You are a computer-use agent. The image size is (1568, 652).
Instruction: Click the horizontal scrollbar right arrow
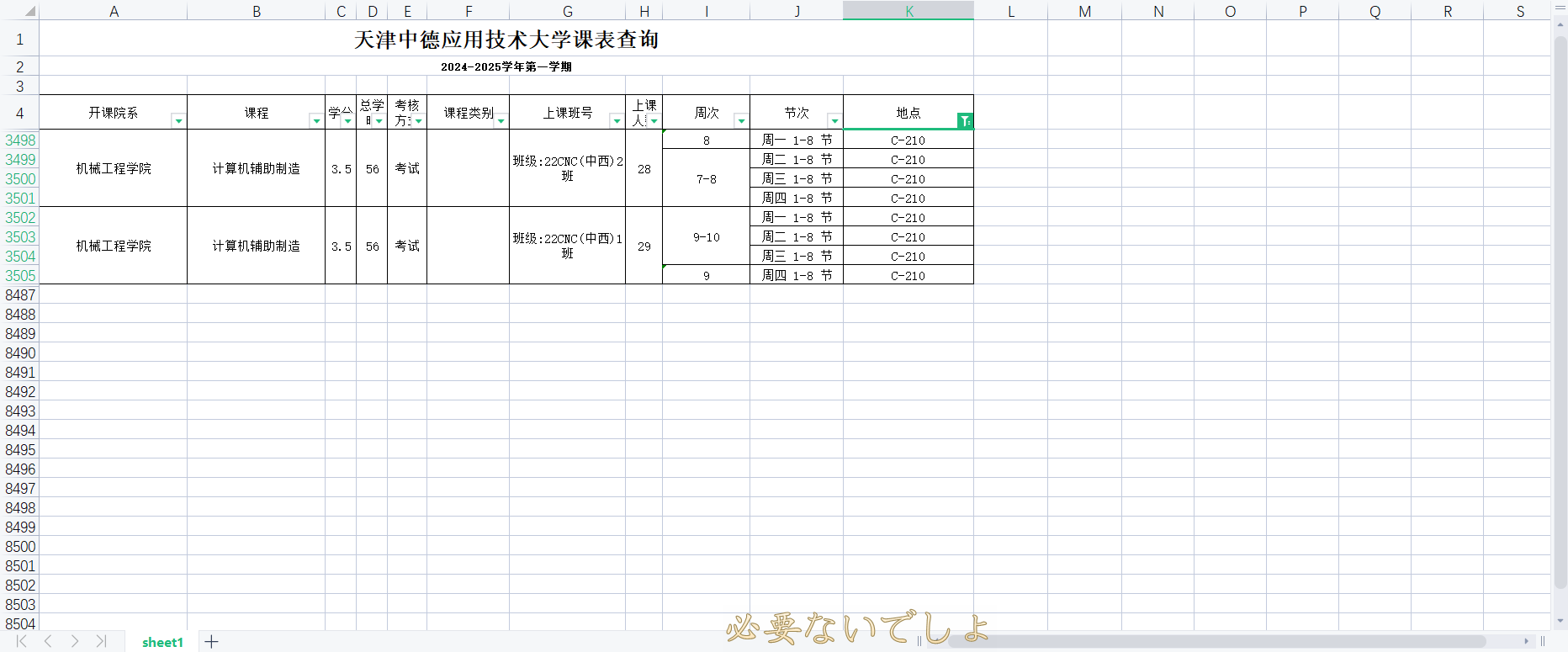(x=1526, y=641)
